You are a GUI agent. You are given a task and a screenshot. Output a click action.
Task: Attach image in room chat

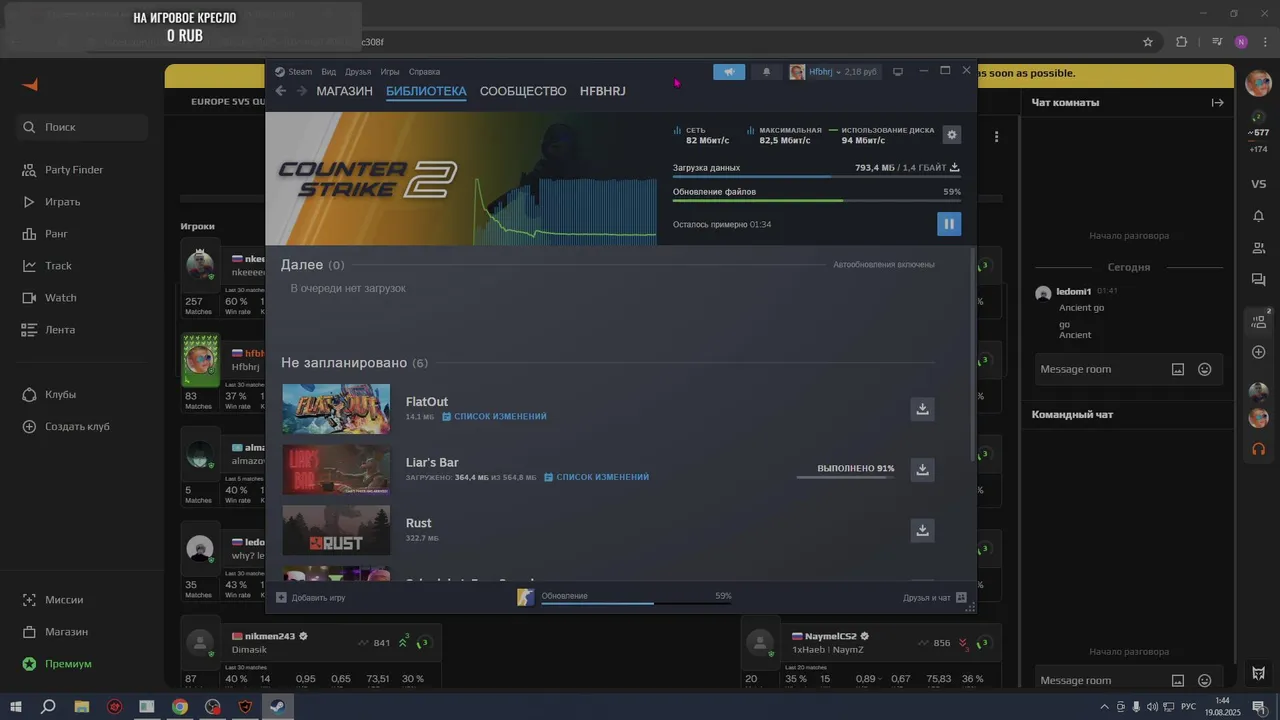click(x=1178, y=369)
